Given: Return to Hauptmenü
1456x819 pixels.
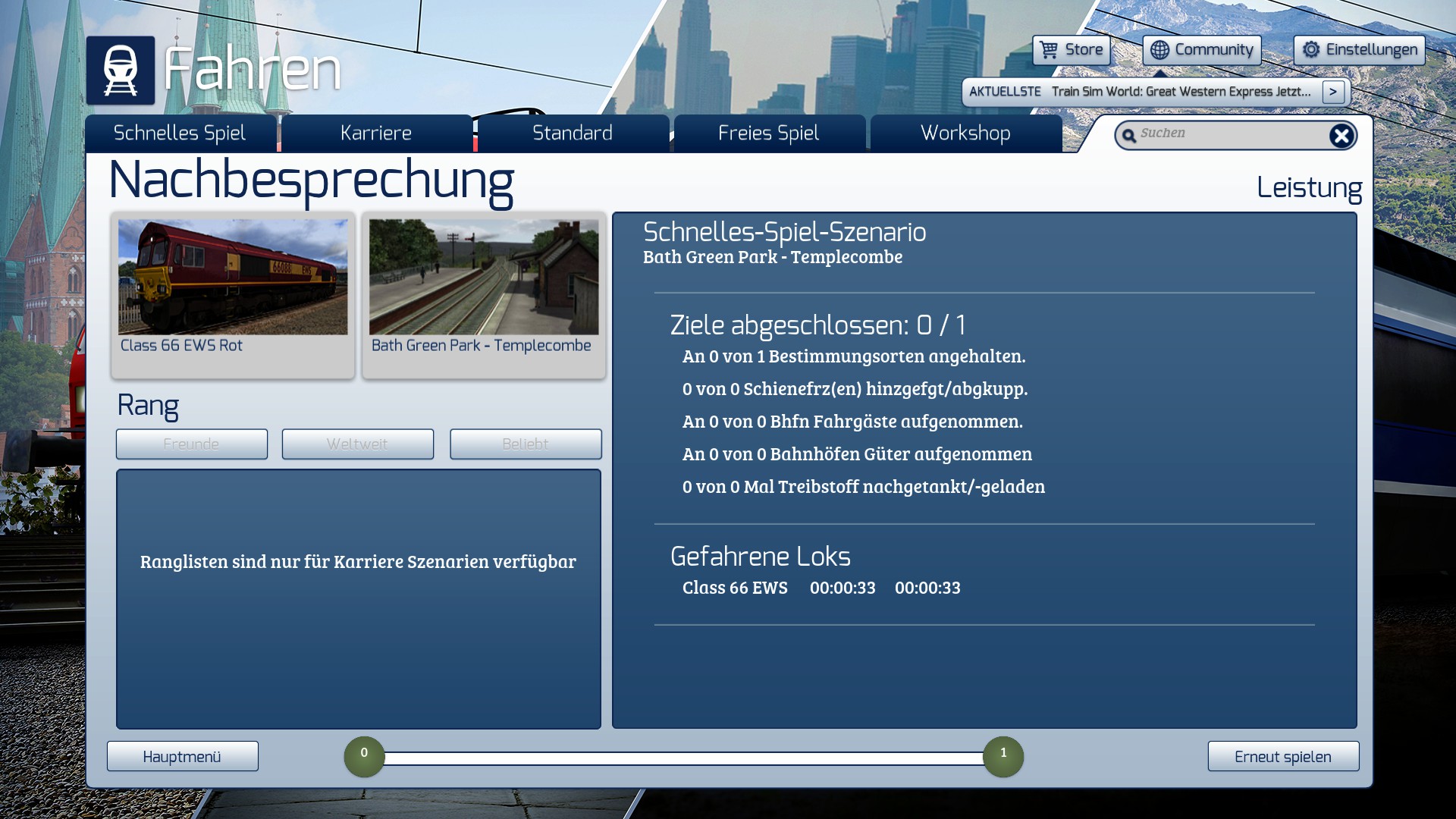Looking at the screenshot, I should tap(182, 757).
